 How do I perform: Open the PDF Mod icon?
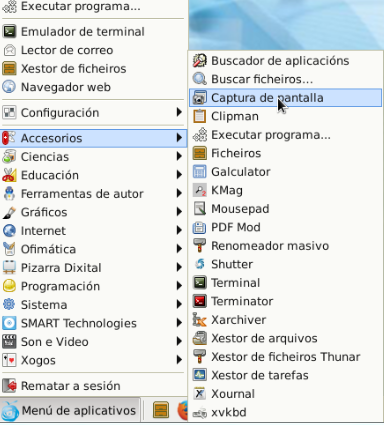pyautogui.click(x=200, y=227)
